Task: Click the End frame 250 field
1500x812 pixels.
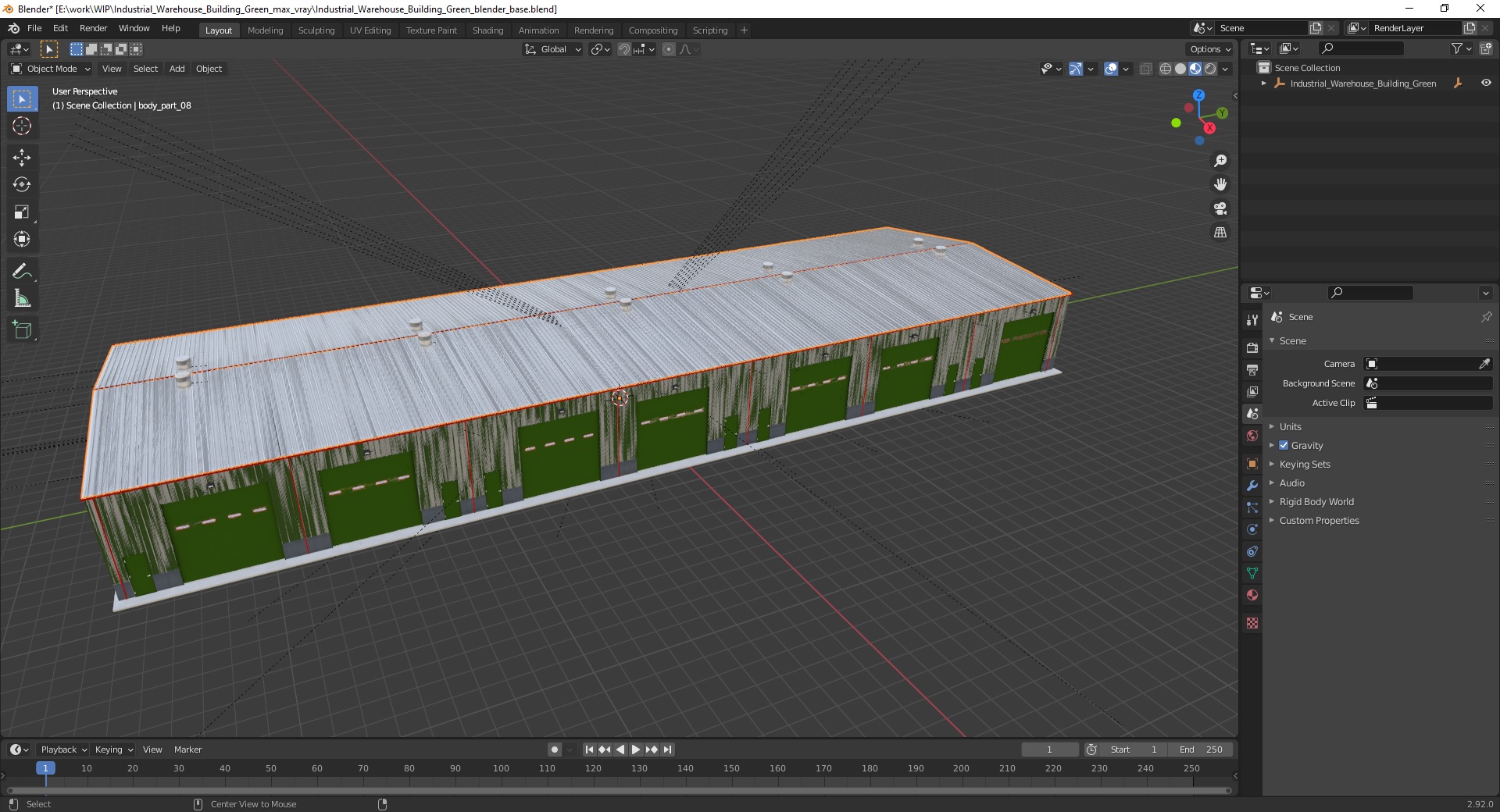Action: pyautogui.click(x=1202, y=750)
